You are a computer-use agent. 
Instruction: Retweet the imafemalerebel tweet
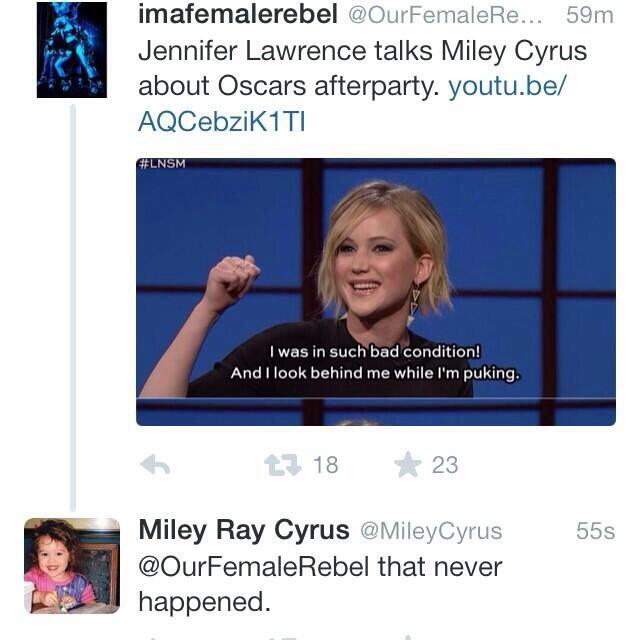tap(282, 466)
